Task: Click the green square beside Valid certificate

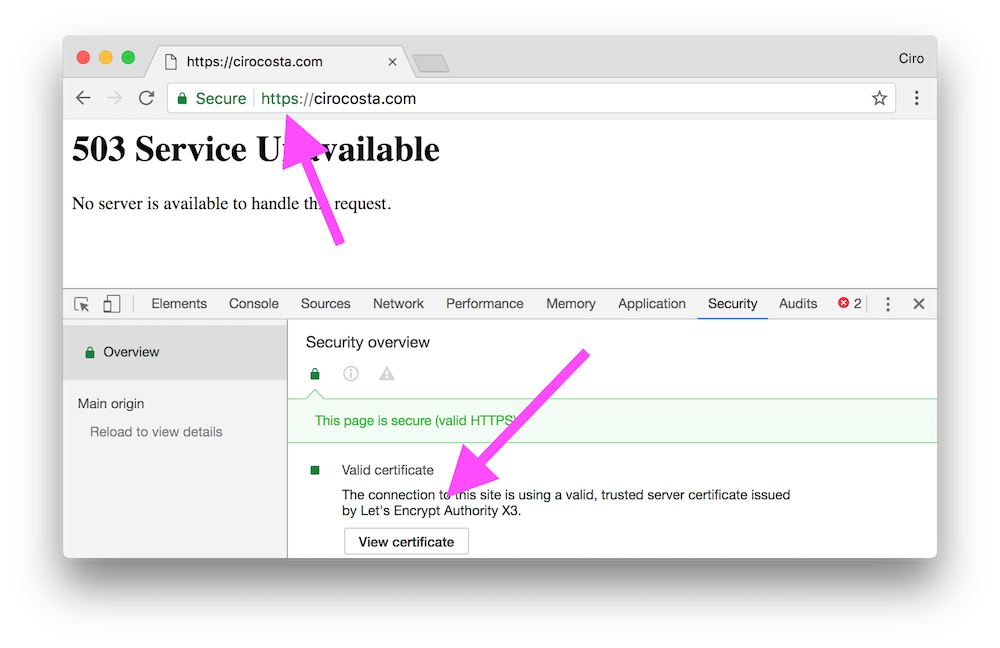Action: (x=314, y=470)
